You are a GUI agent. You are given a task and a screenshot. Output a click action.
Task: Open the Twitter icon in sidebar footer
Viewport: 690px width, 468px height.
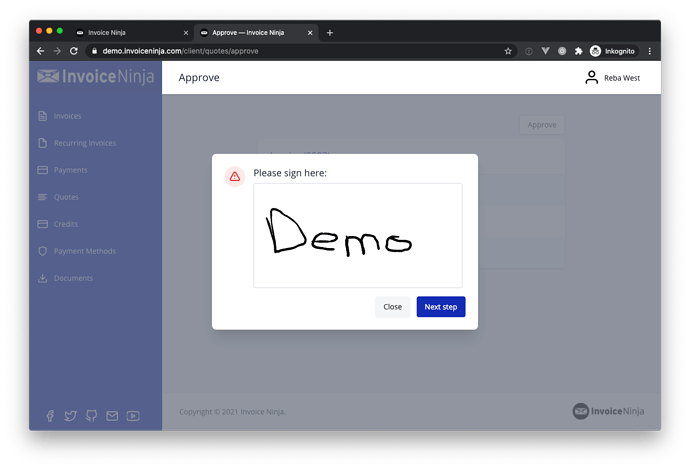70,416
